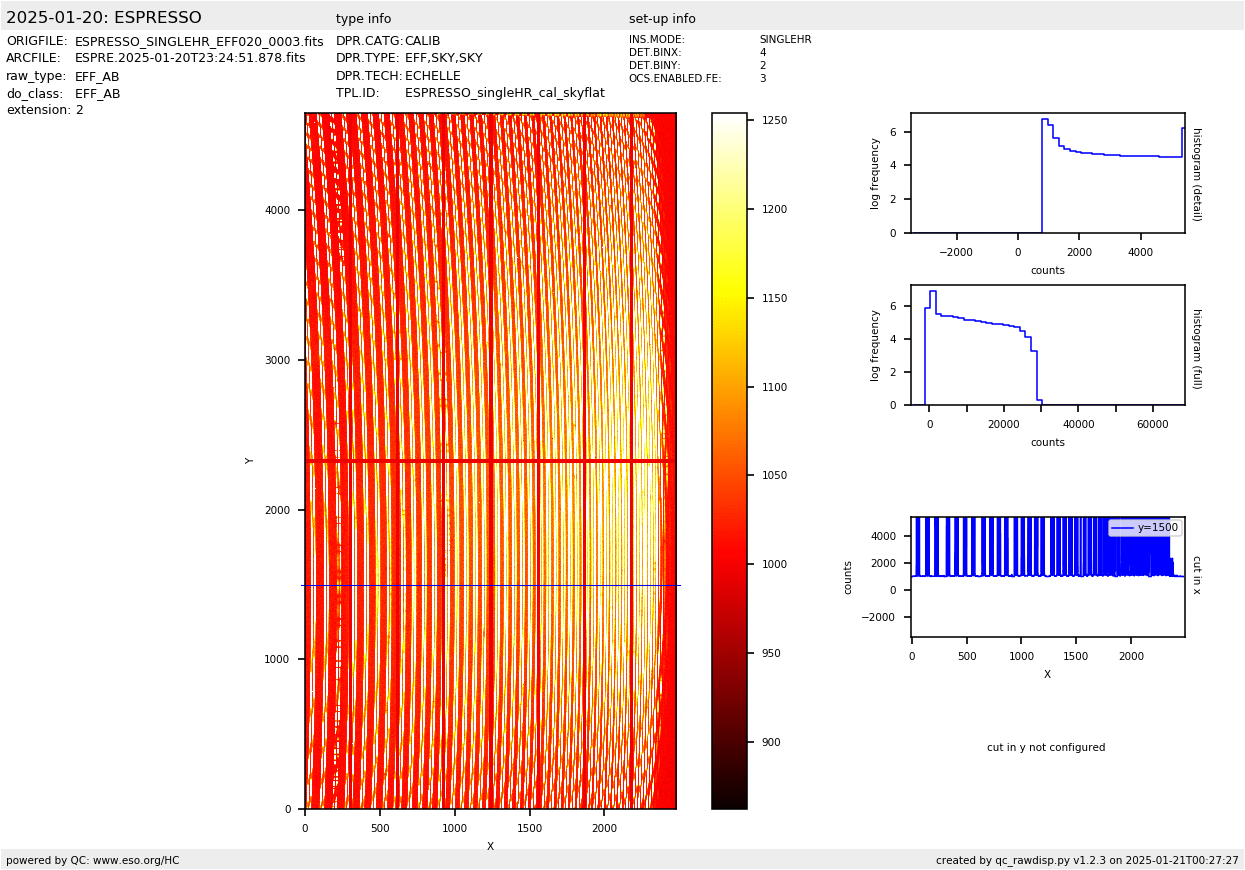Select the ARCFILE filename text

coord(190,59)
